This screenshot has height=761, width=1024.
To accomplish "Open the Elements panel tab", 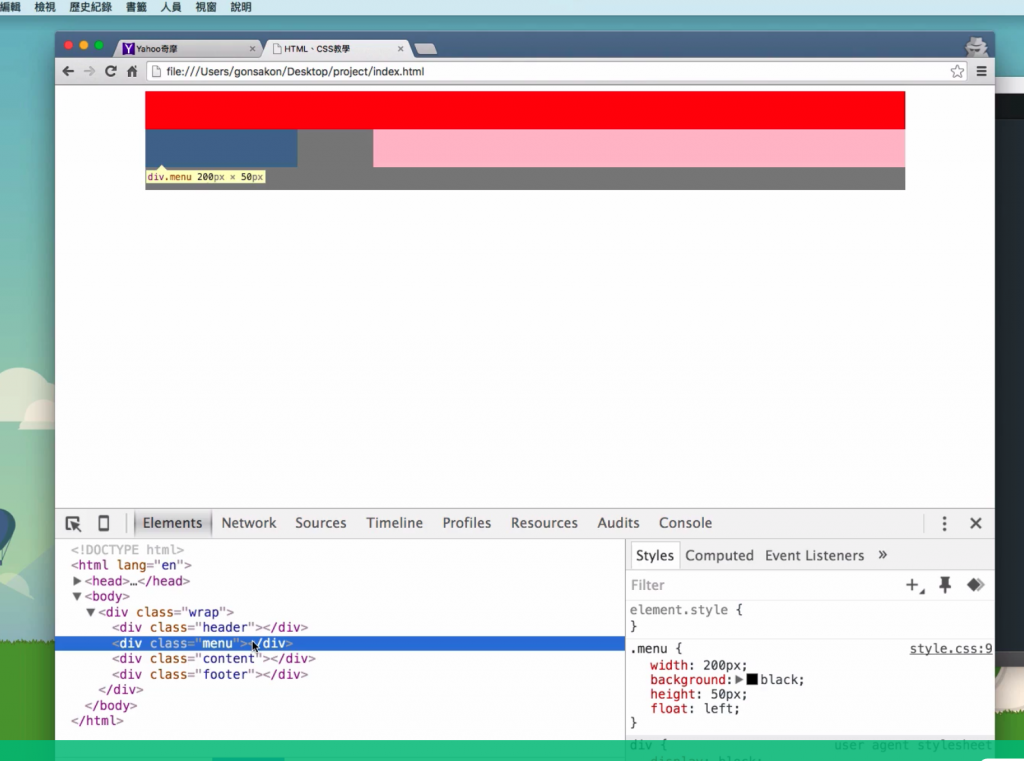I will click(172, 523).
